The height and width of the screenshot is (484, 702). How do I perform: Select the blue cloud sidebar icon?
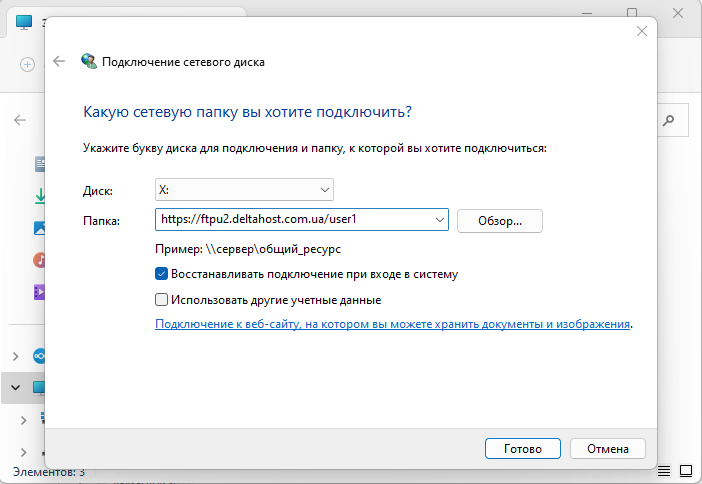[39, 356]
